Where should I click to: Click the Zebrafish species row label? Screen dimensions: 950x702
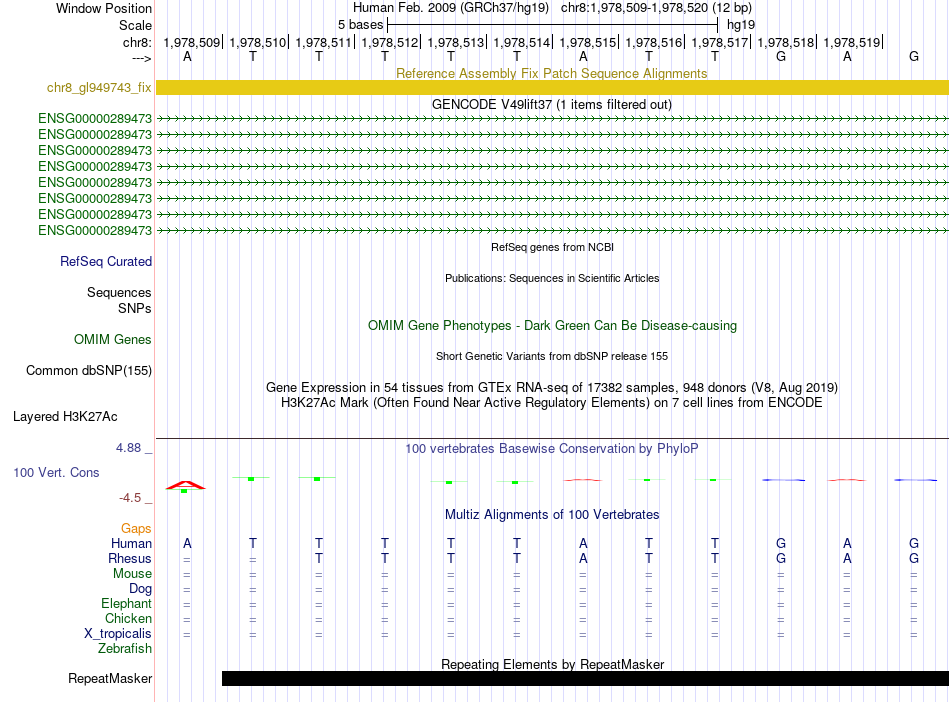(125, 648)
